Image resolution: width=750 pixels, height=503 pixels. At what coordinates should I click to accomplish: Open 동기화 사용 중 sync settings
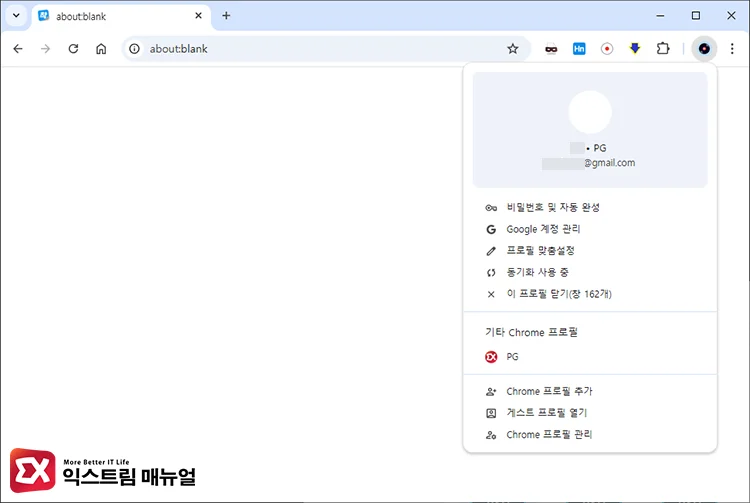[x=590, y=273]
